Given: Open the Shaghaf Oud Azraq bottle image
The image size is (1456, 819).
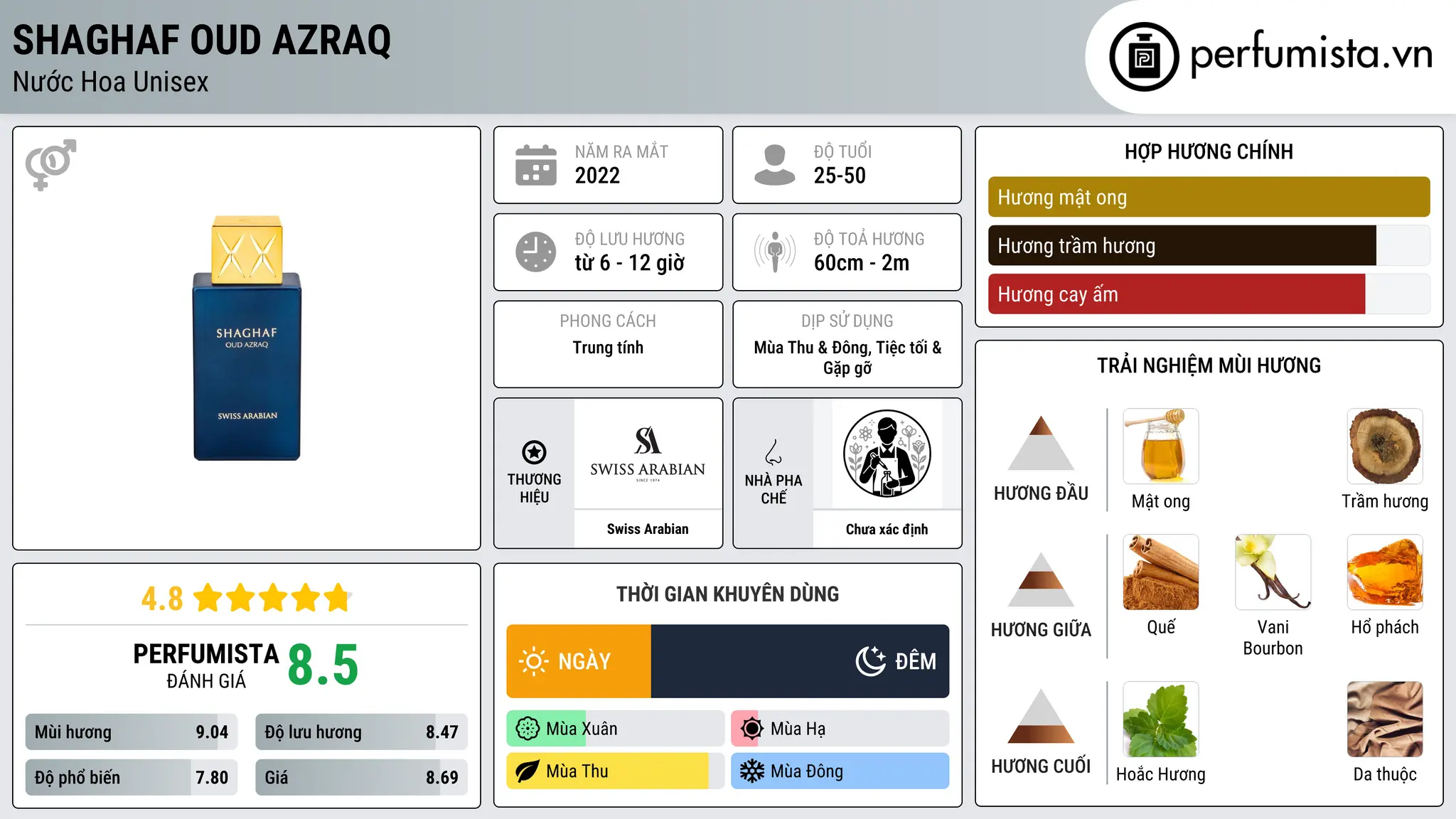Looking at the screenshot, I should (x=247, y=338).
